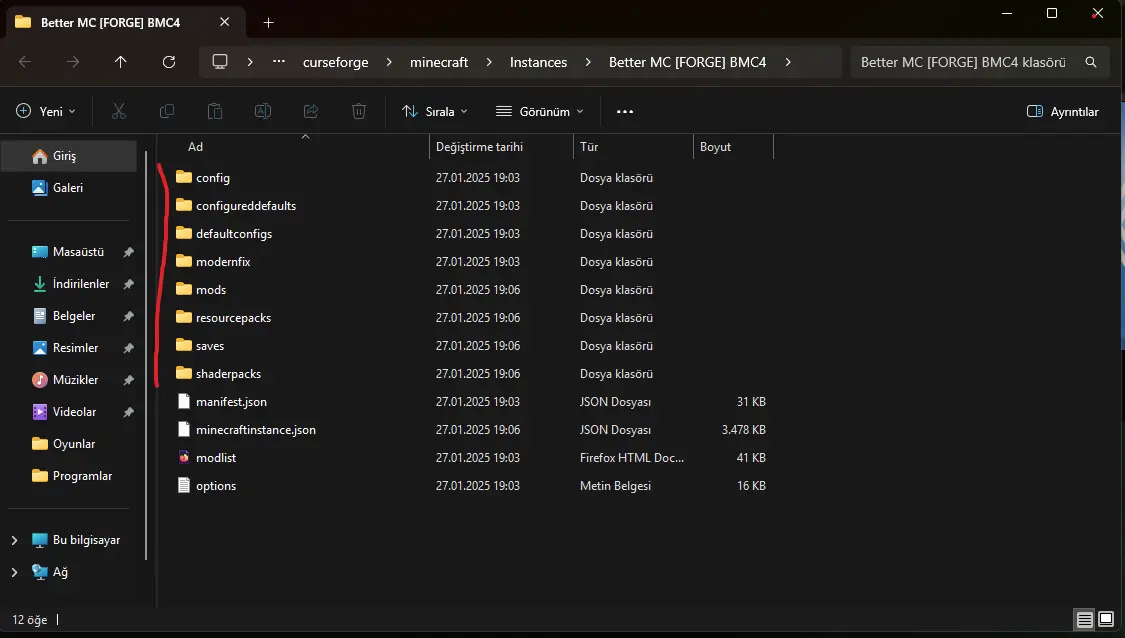Expand Bu bilgisayar tree node
The width and height of the screenshot is (1125, 638).
pos(14,540)
